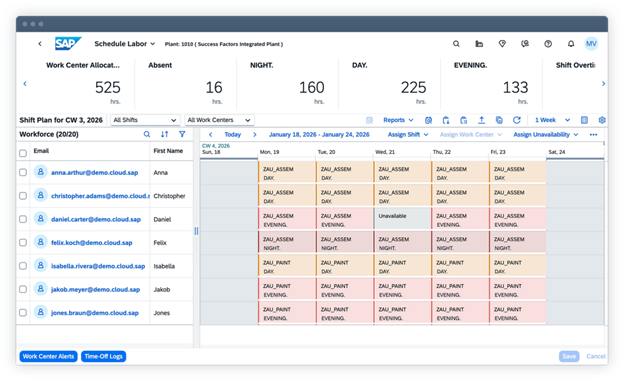Viewport: 624px width, 381px height.
Task: Check the anna.arthur row checkbox
Action: [23, 172]
